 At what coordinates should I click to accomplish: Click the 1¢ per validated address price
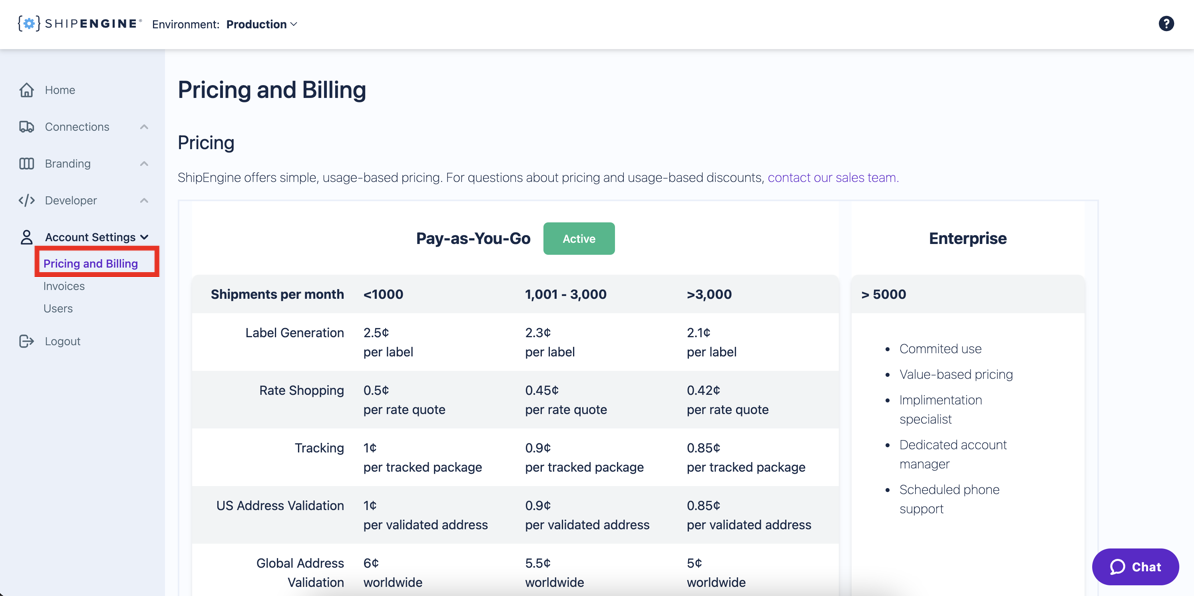pos(426,515)
